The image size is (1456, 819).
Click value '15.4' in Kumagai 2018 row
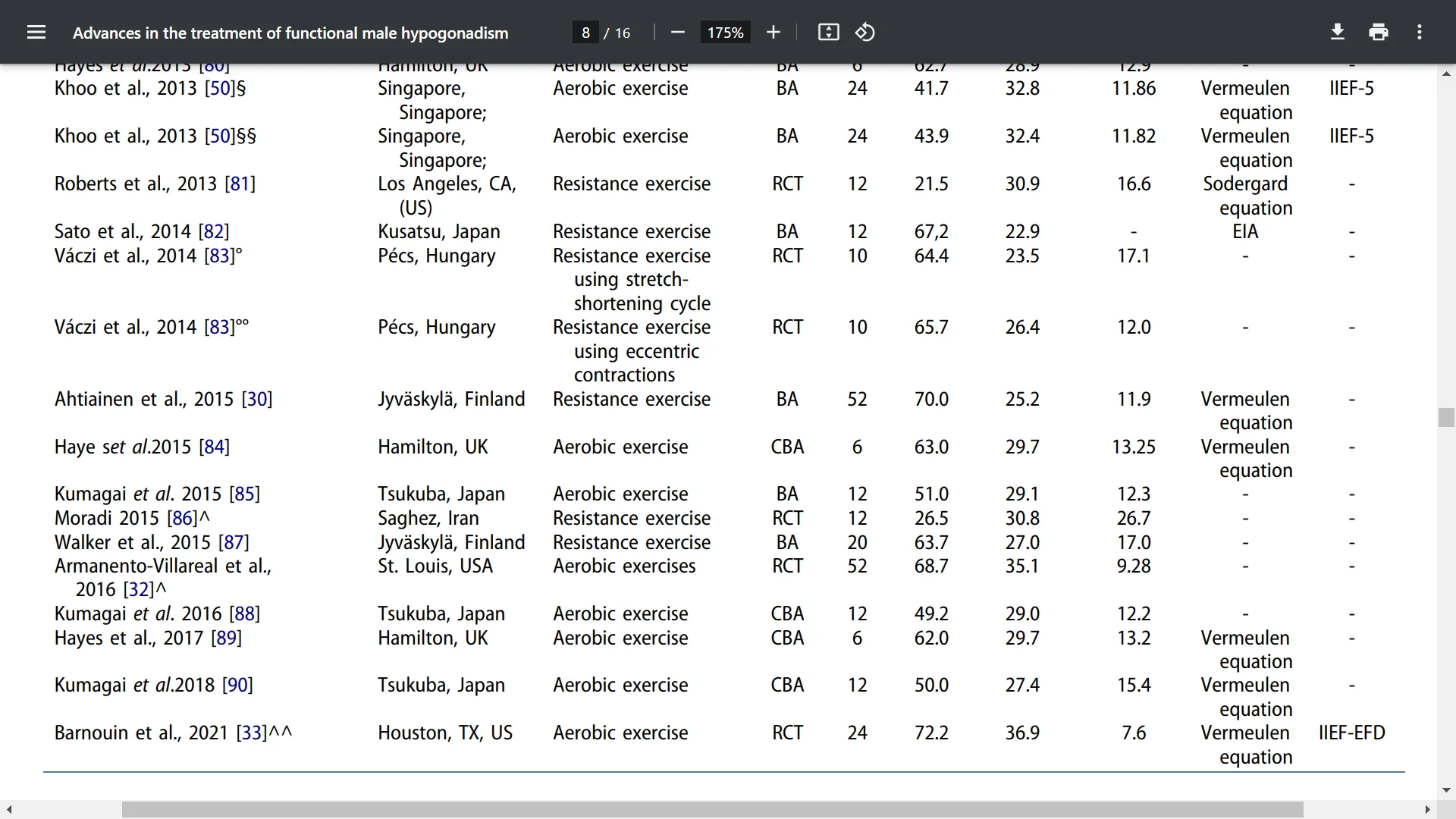coord(1134,686)
